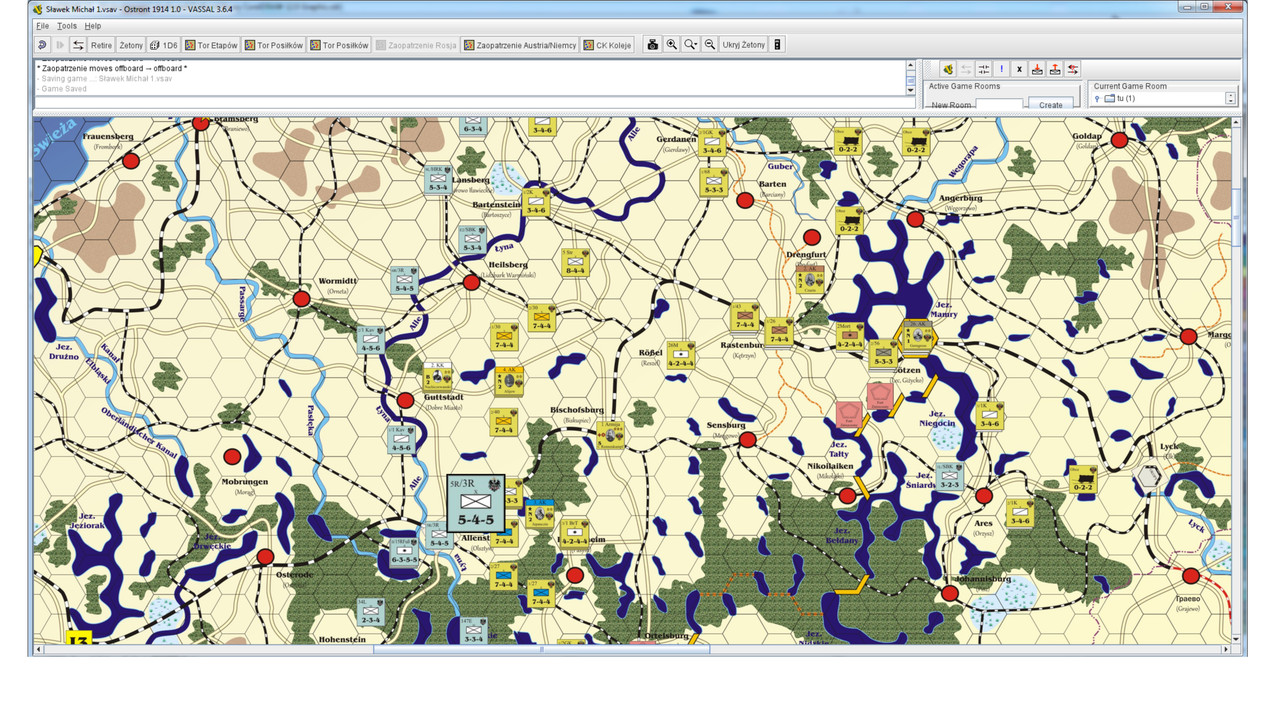
Task: Click the red Angerburg town marker
Action: pos(915,218)
